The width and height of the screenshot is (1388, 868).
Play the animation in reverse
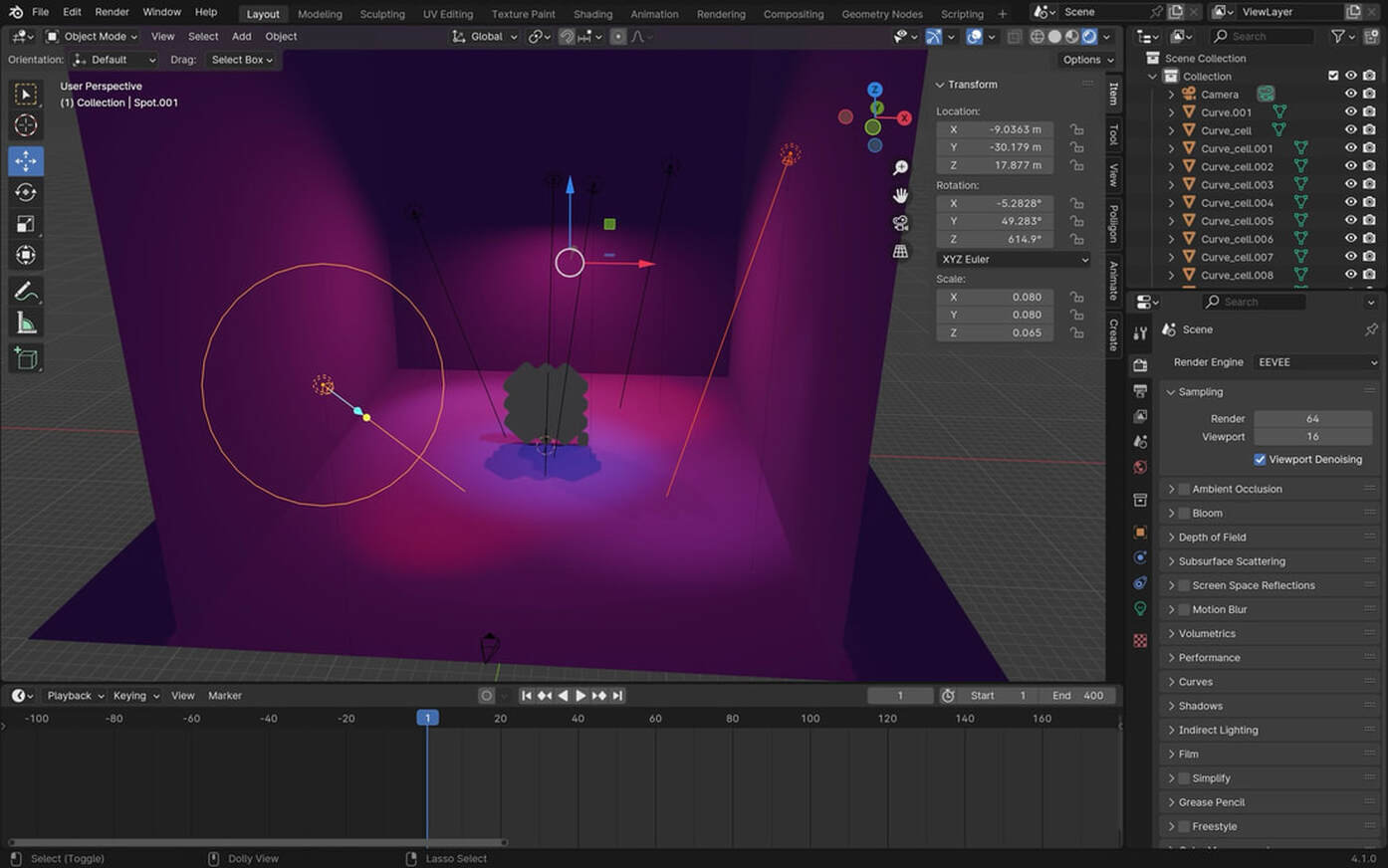(x=563, y=696)
